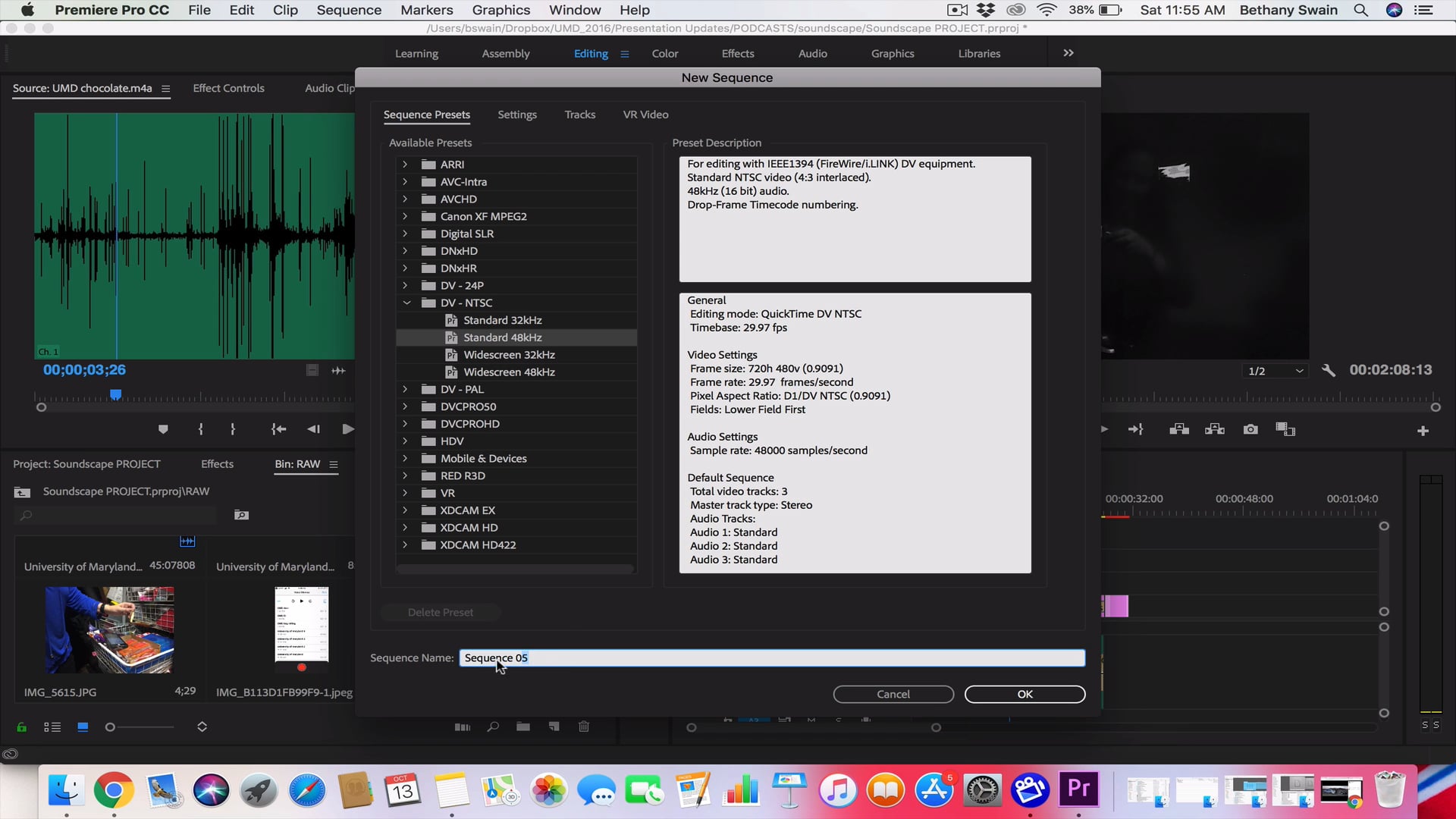The width and height of the screenshot is (1456, 819).
Task: Enable Icon View in the project panel
Action: [82, 726]
